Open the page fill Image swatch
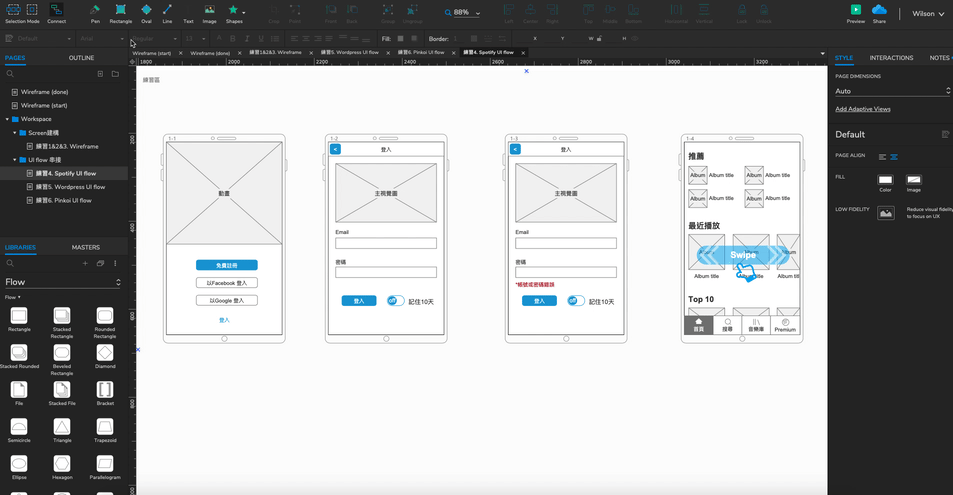The image size is (953, 495). (913, 179)
